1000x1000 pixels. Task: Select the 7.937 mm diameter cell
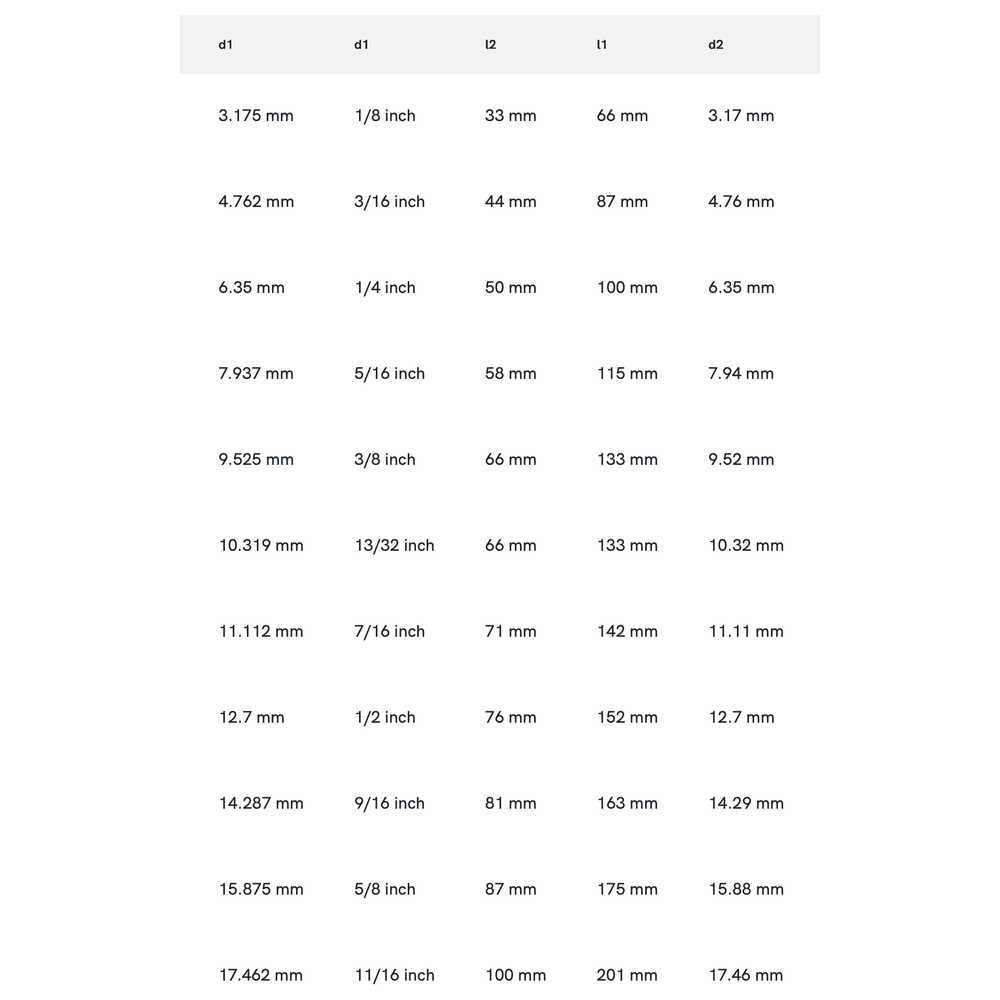(256, 374)
